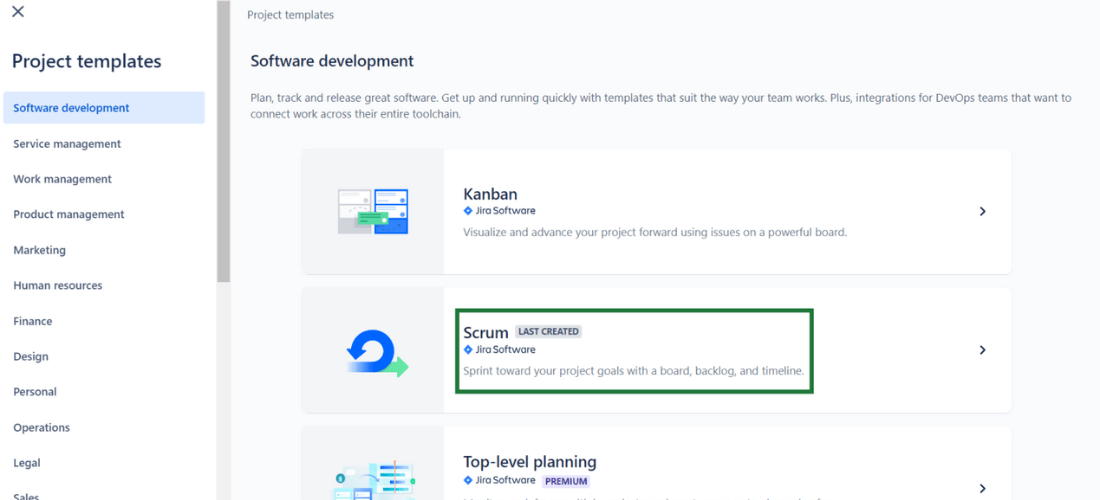The width and height of the screenshot is (1100, 500).
Task: Select Design category in sidebar
Action: [x=31, y=356]
